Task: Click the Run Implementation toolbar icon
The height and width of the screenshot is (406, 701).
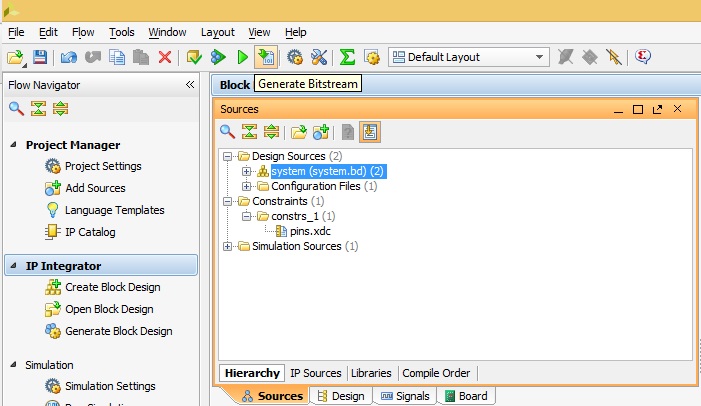Action: [218, 57]
